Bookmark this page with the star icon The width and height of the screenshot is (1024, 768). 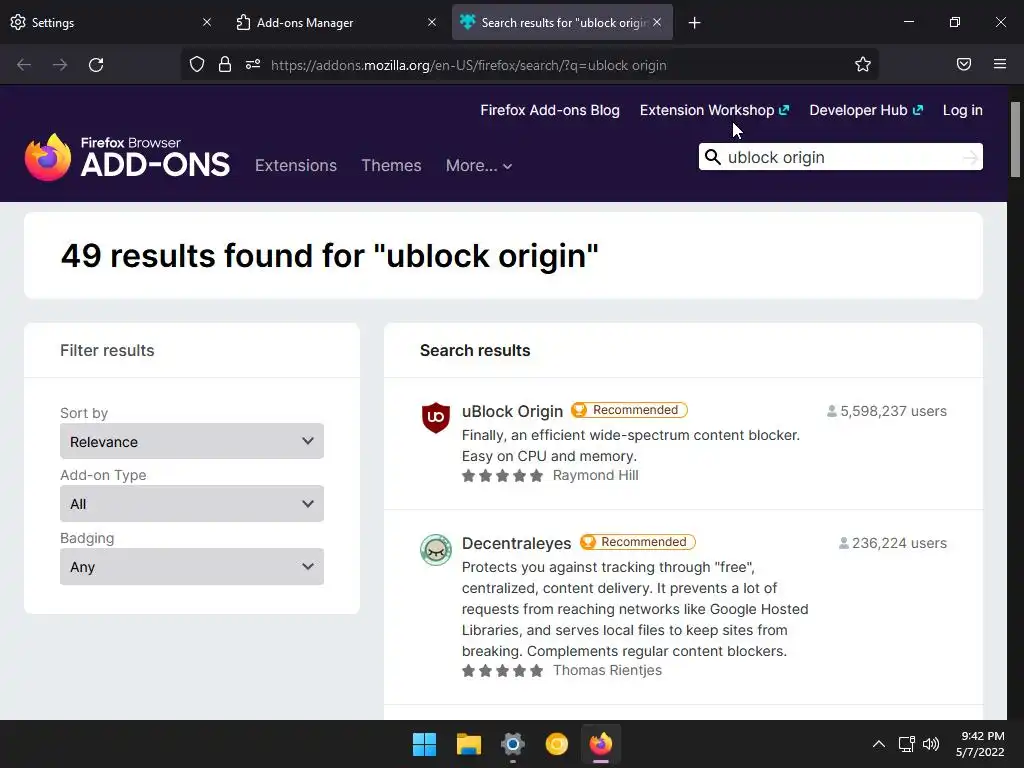click(x=863, y=64)
